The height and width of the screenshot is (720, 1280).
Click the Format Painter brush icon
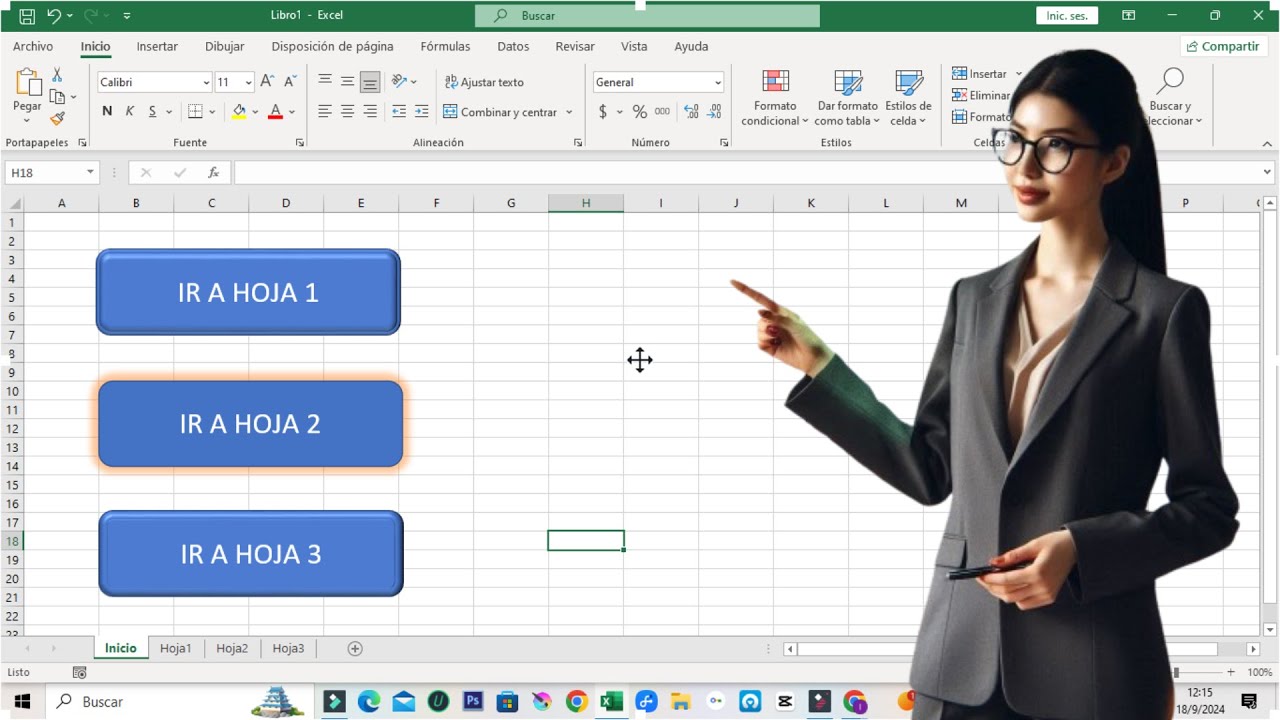pyautogui.click(x=57, y=118)
